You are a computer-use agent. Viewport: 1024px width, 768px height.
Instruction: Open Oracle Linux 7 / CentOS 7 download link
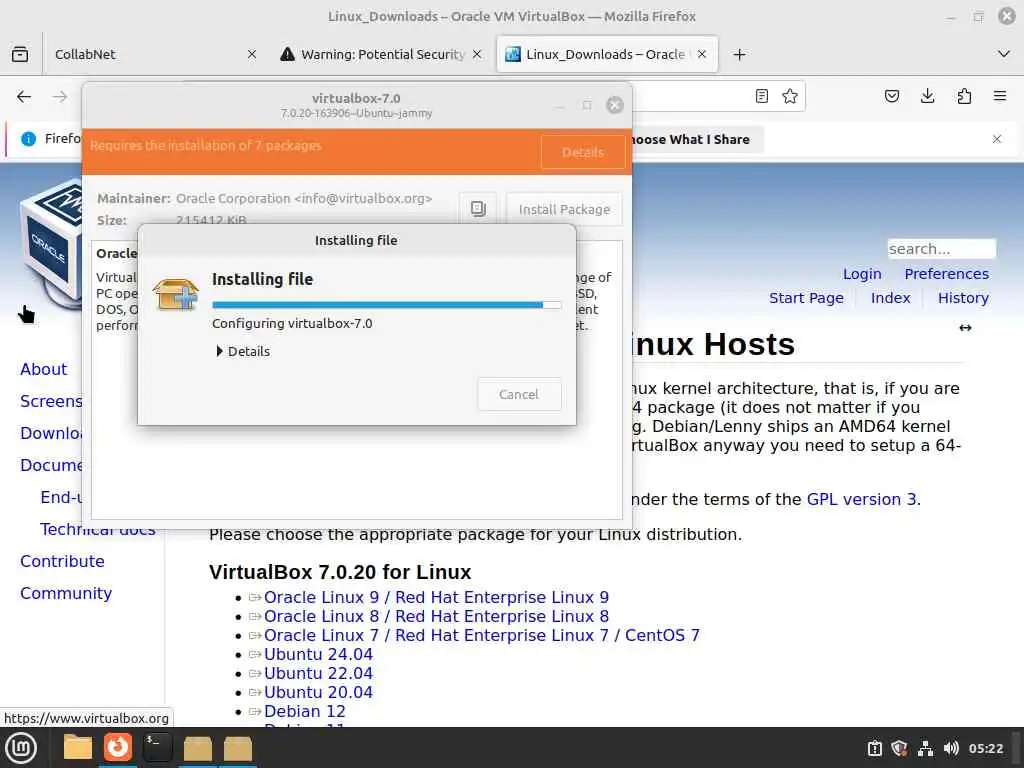(481, 635)
